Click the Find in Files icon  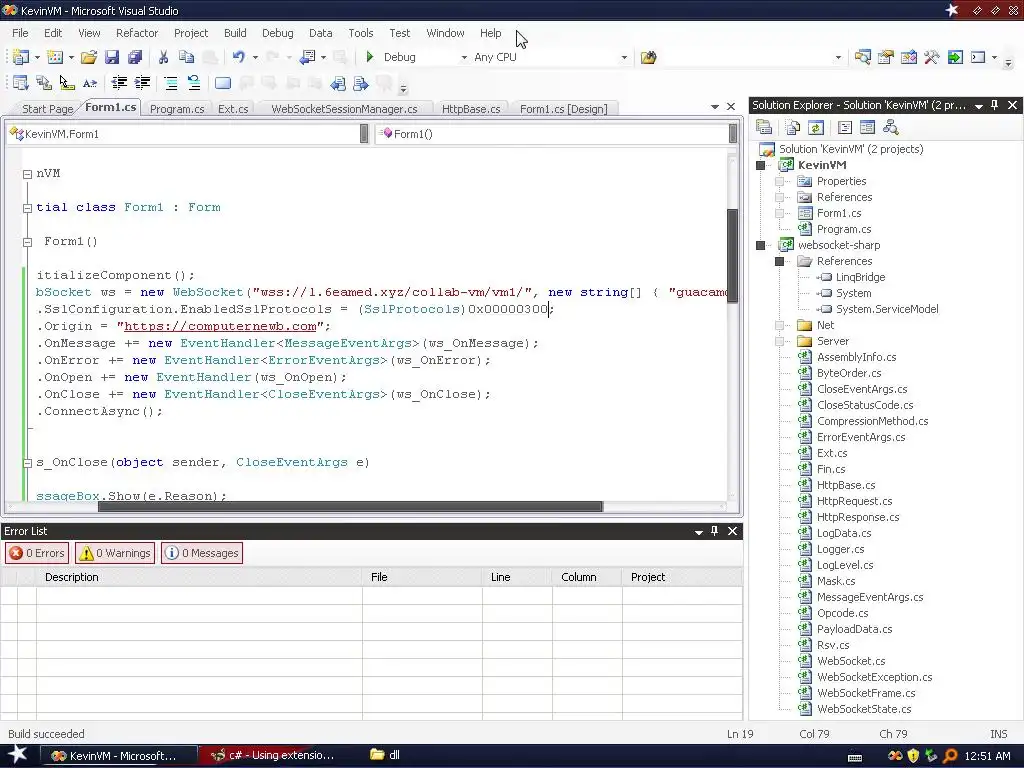(648, 57)
